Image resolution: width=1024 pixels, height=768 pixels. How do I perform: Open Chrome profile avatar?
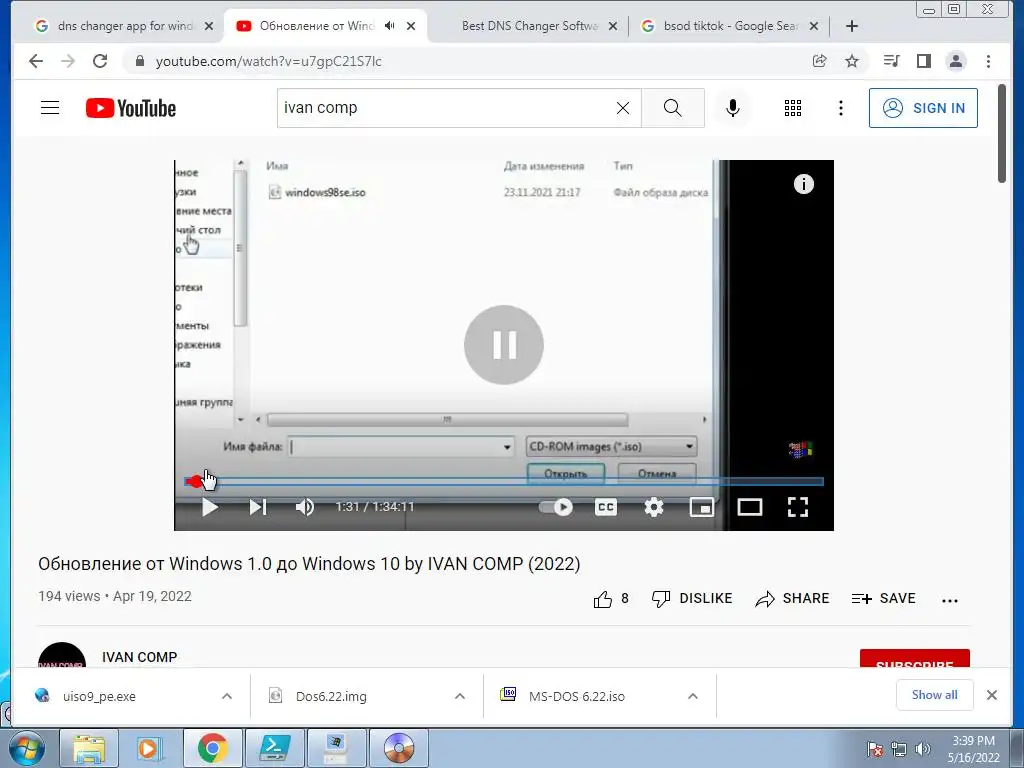(x=956, y=61)
